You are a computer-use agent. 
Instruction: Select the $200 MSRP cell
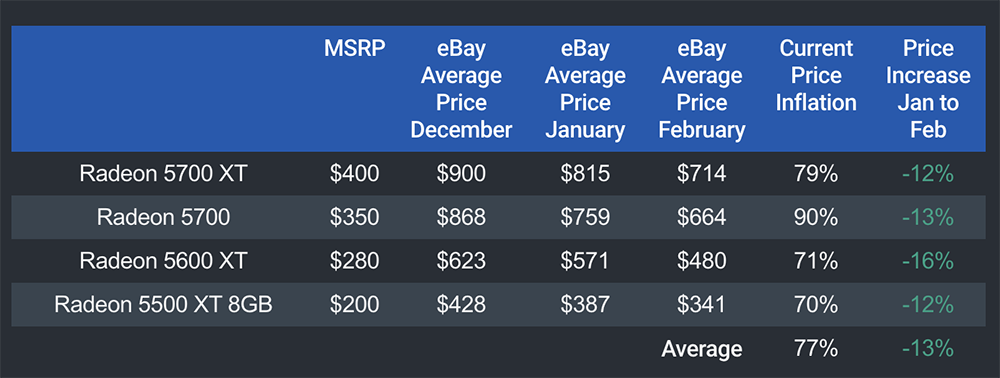(x=354, y=304)
